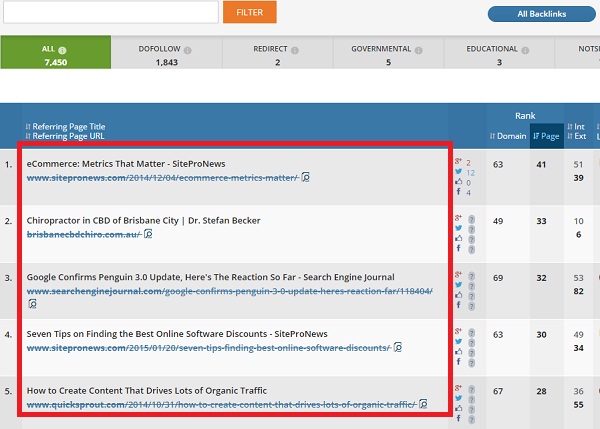The width and height of the screenshot is (600, 429).
Task: Click the magnifier icon beside brisbanecbdchiro.com.au
Action: click(x=148, y=234)
